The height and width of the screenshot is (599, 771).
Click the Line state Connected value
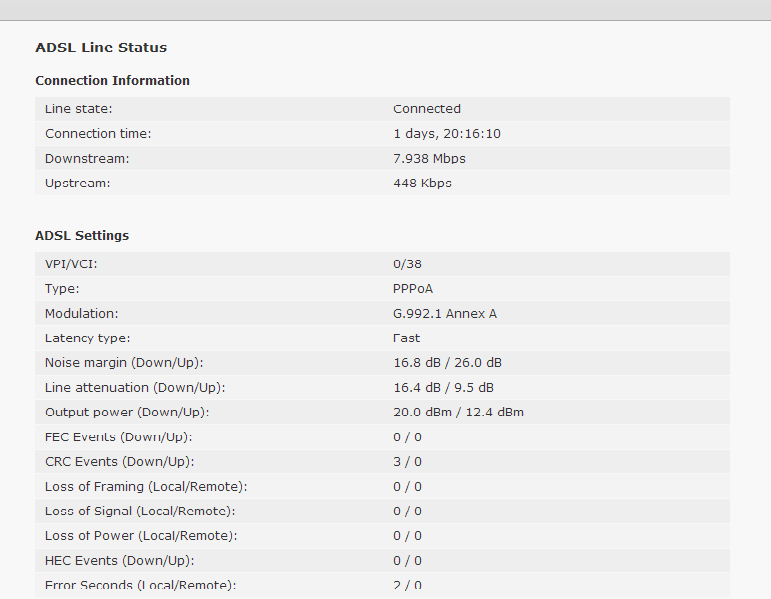[x=427, y=109]
